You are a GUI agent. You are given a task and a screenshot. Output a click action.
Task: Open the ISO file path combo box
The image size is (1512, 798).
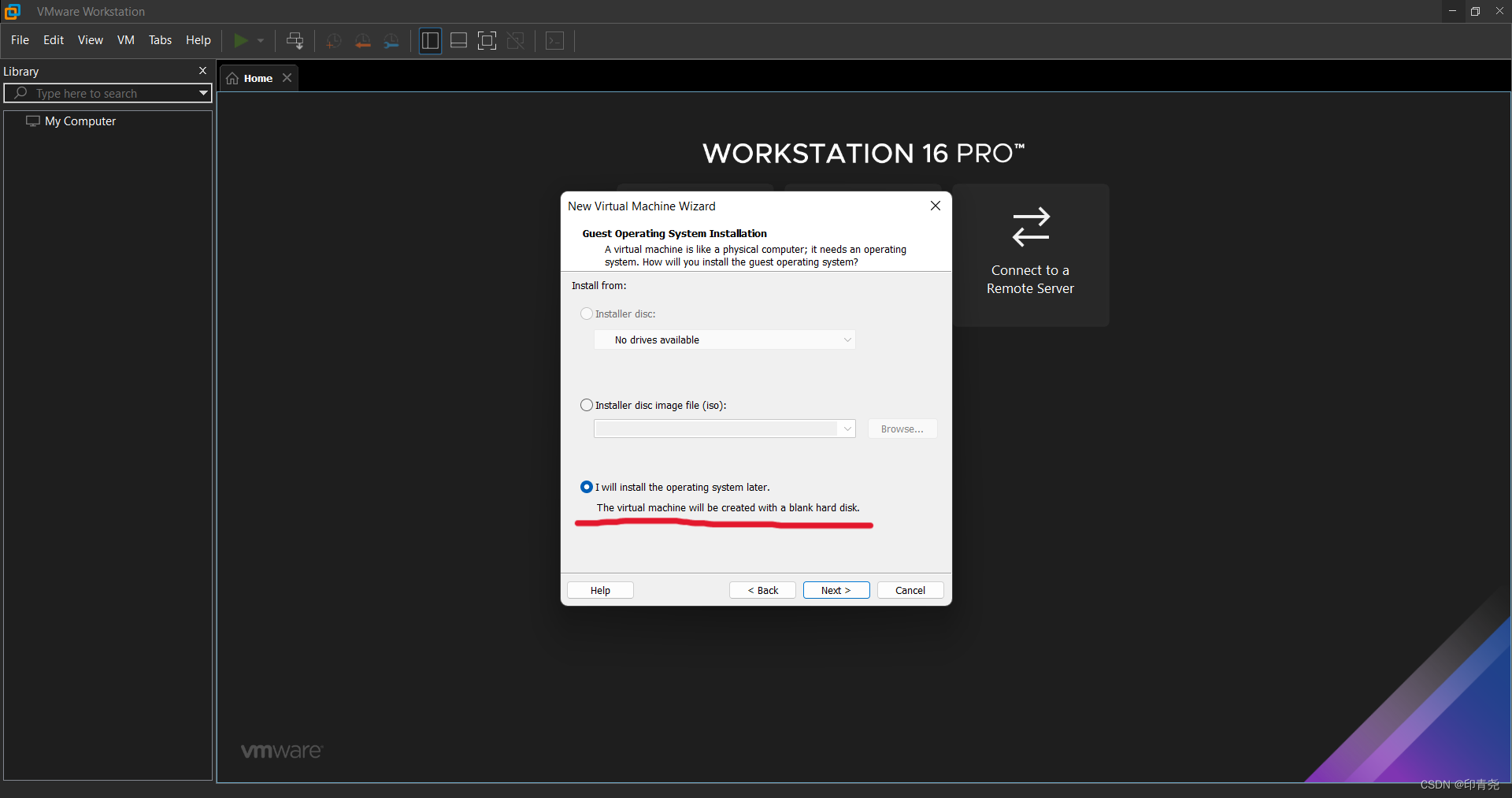724,429
